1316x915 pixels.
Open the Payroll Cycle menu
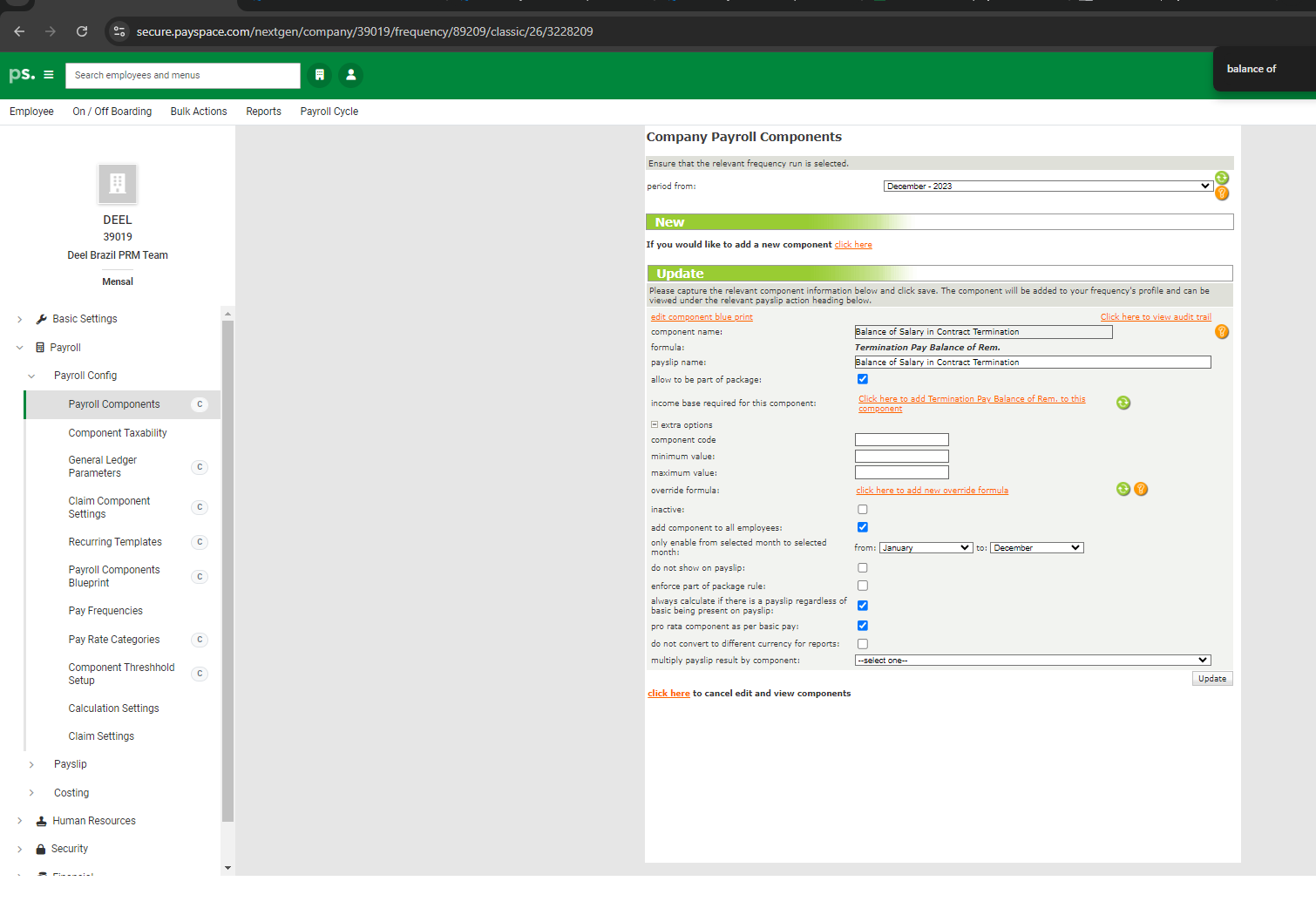coord(329,112)
